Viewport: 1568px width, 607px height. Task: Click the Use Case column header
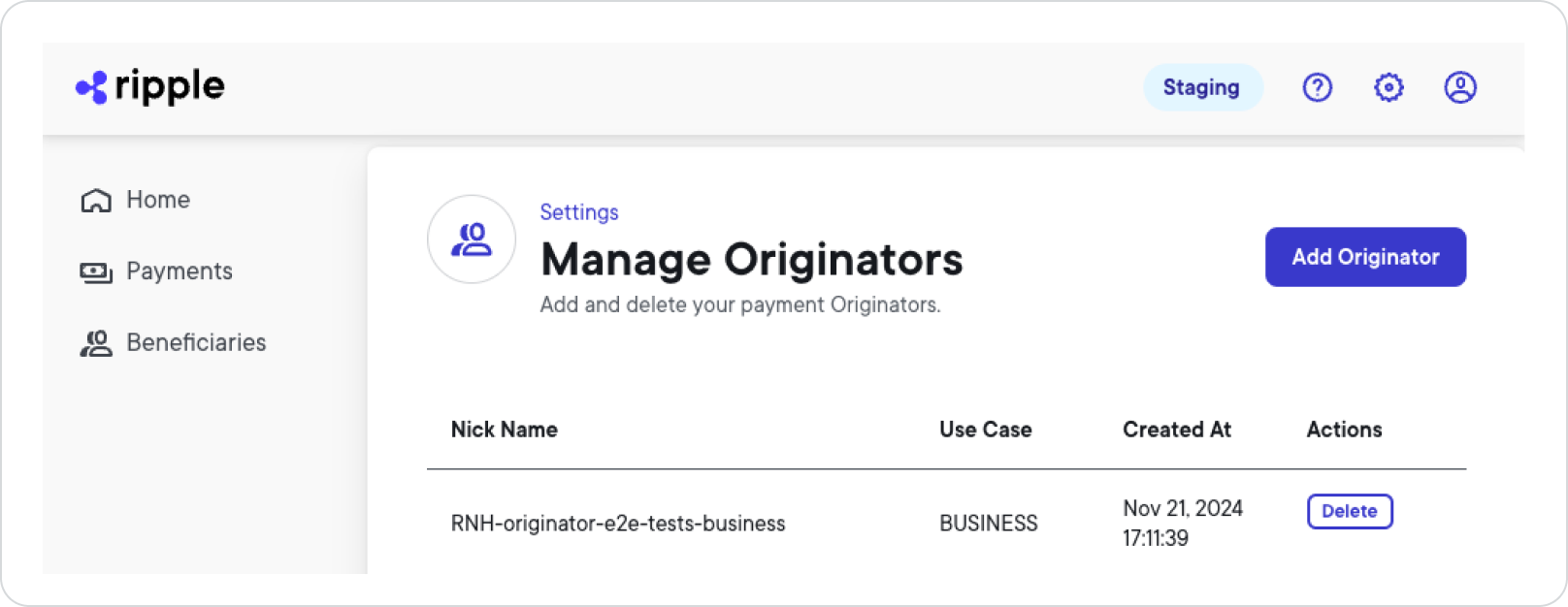coord(985,430)
